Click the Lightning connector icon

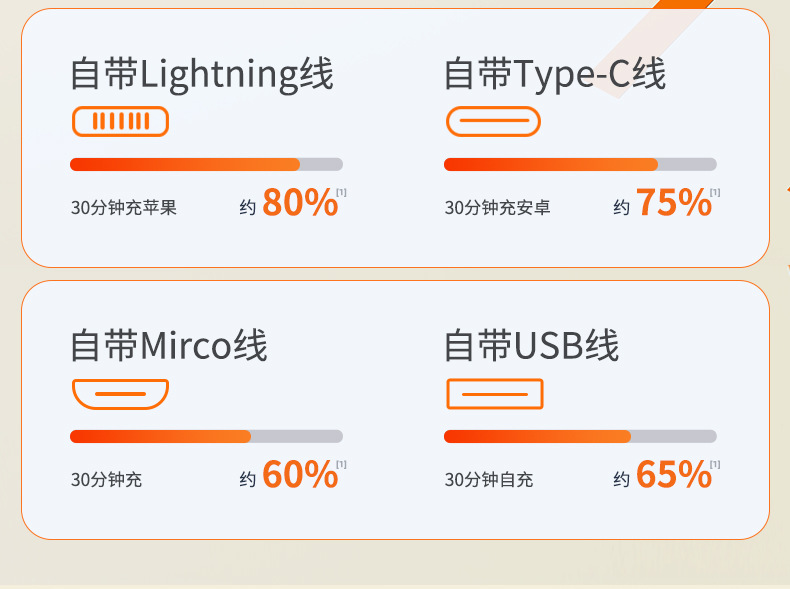120,121
